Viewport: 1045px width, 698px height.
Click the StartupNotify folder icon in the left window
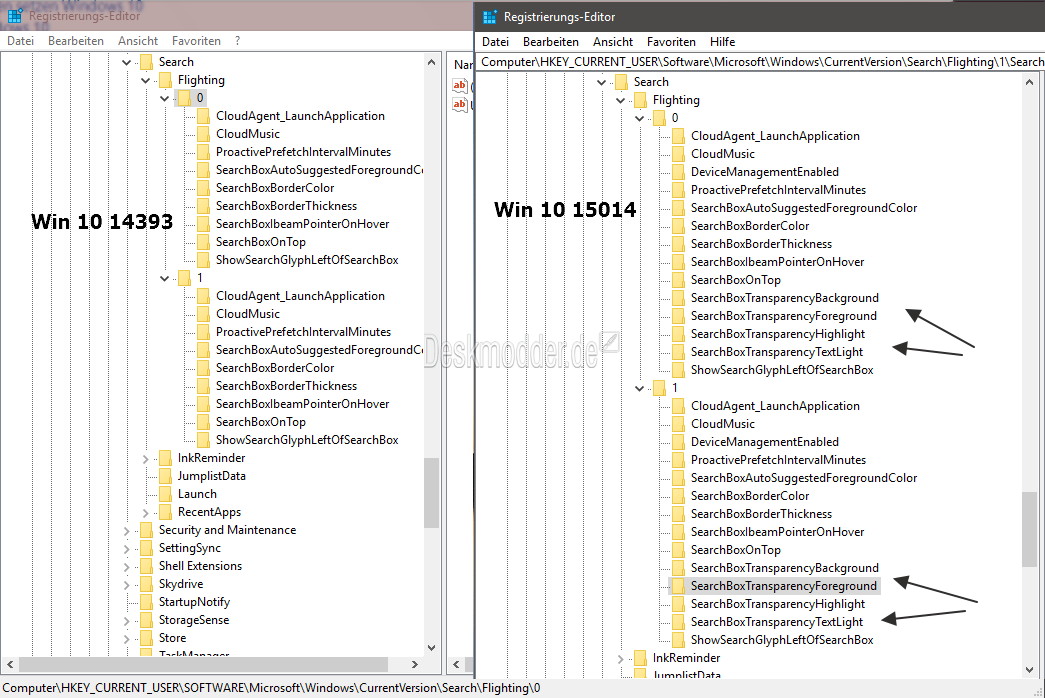pos(147,602)
